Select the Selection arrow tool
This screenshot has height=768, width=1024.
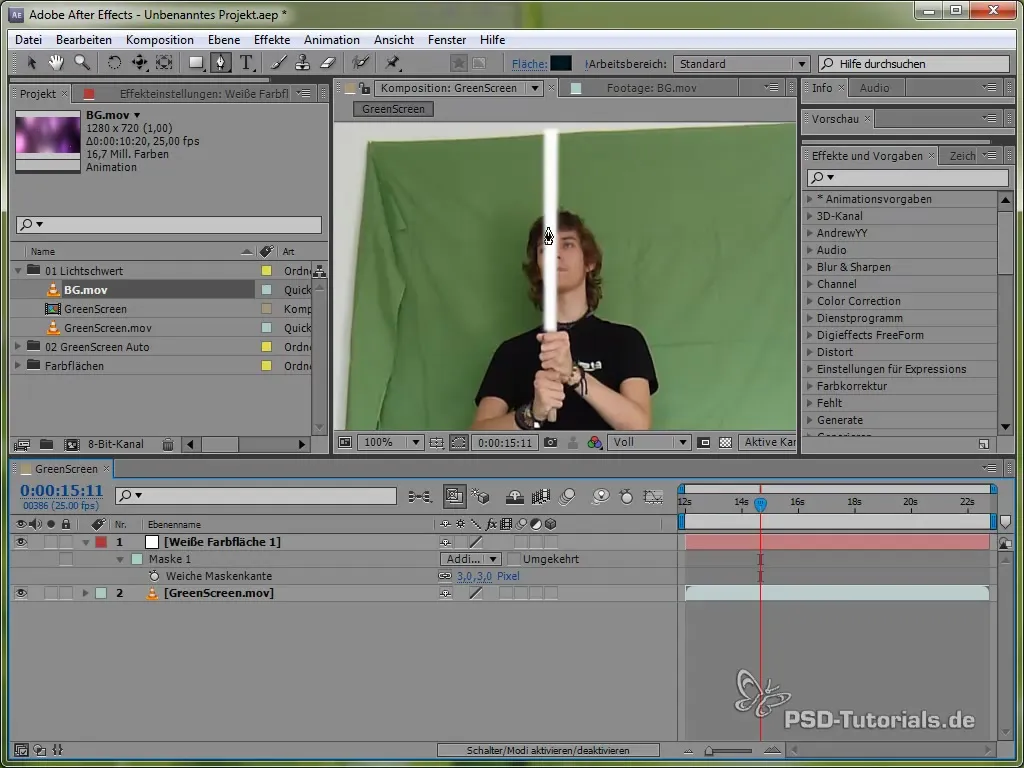point(31,63)
